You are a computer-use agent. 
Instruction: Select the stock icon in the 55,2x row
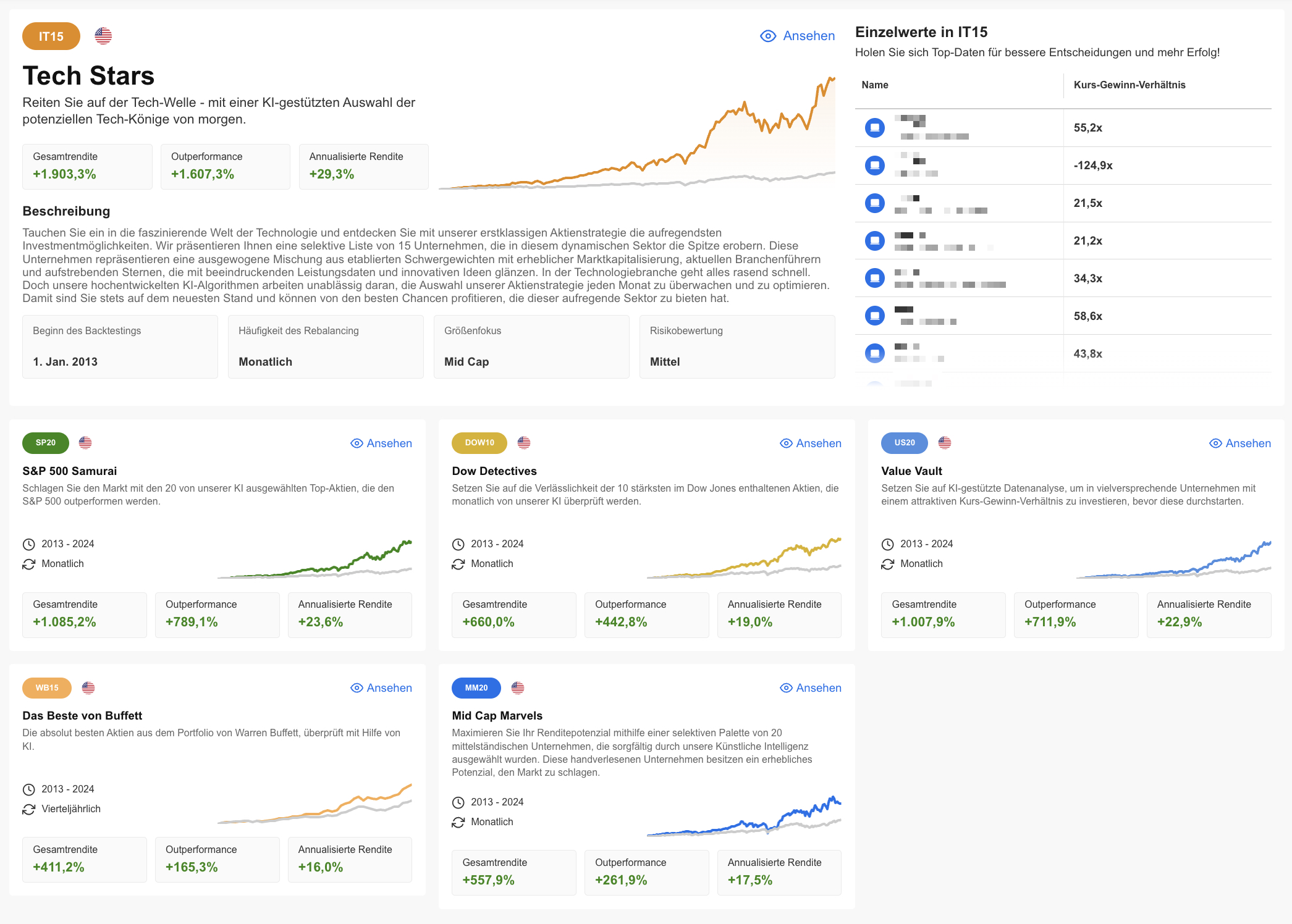(x=874, y=128)
